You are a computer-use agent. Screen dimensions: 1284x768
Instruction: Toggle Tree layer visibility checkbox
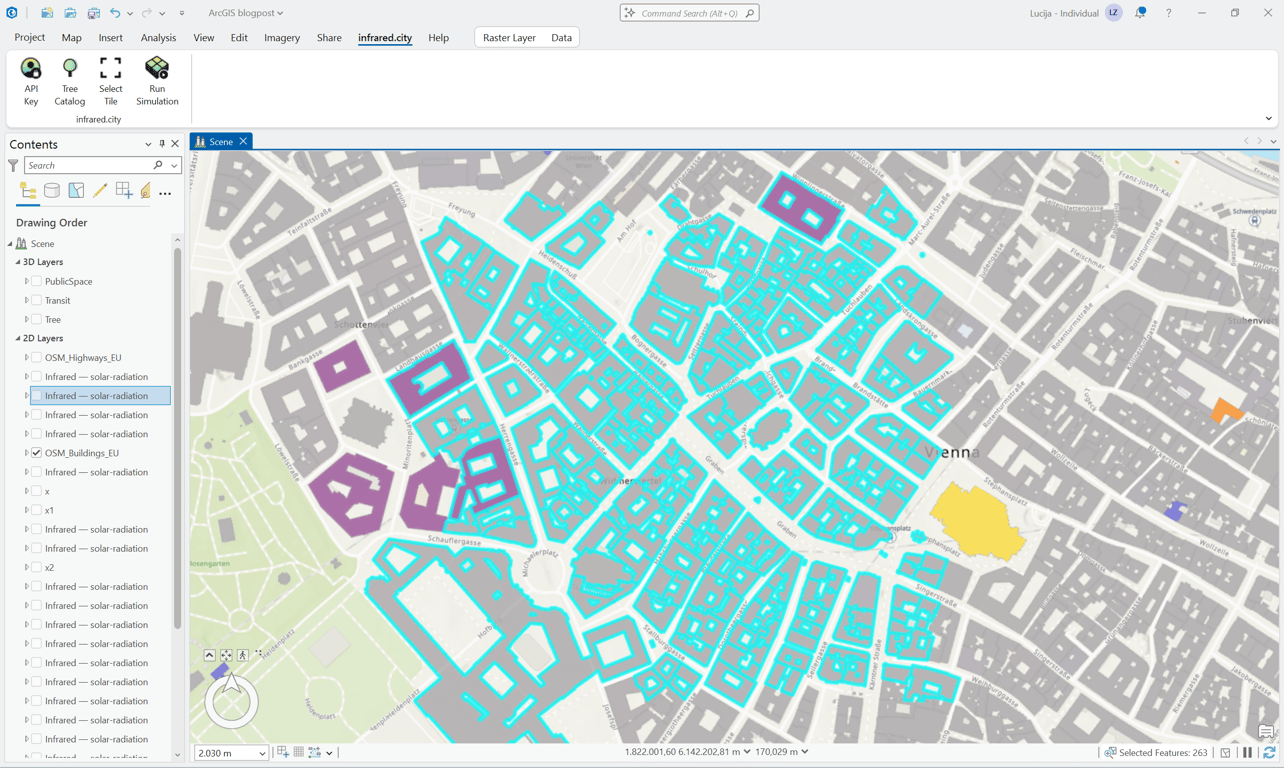tap(37, 319)
